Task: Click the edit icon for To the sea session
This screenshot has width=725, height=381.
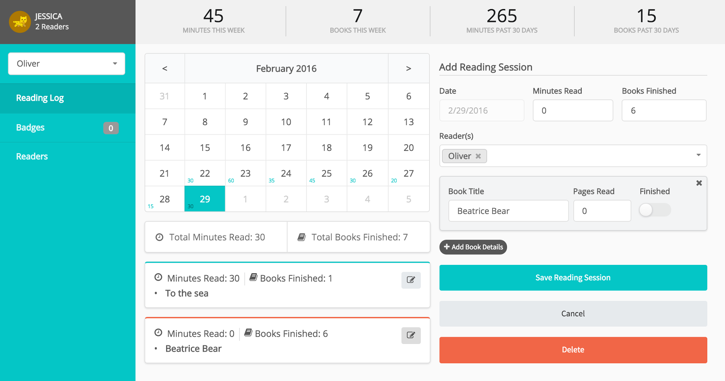Action: coord(411,280)
